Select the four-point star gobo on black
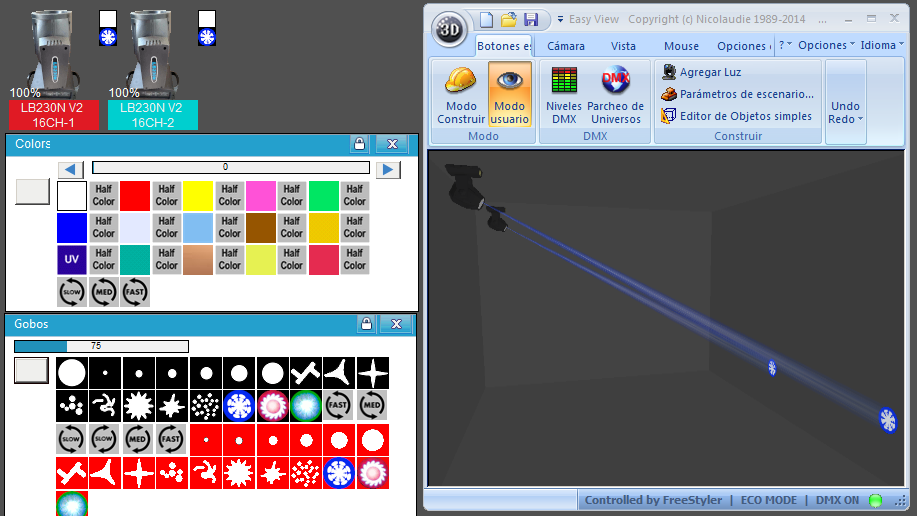 (x=373, y=373)
